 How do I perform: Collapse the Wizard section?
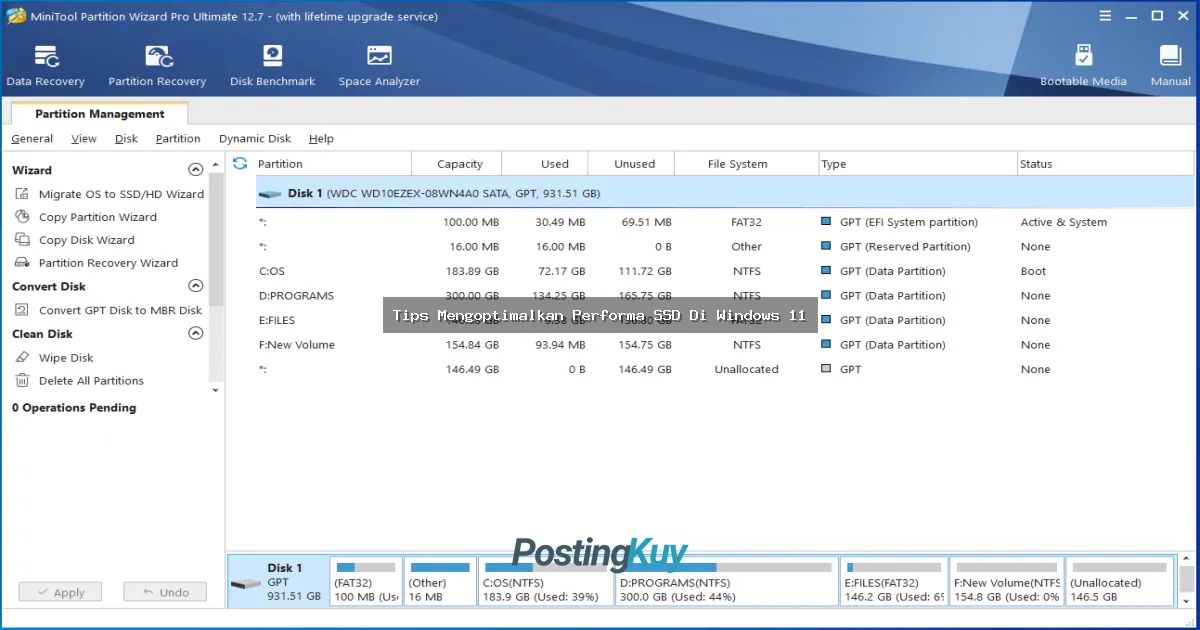pos(196,170)
